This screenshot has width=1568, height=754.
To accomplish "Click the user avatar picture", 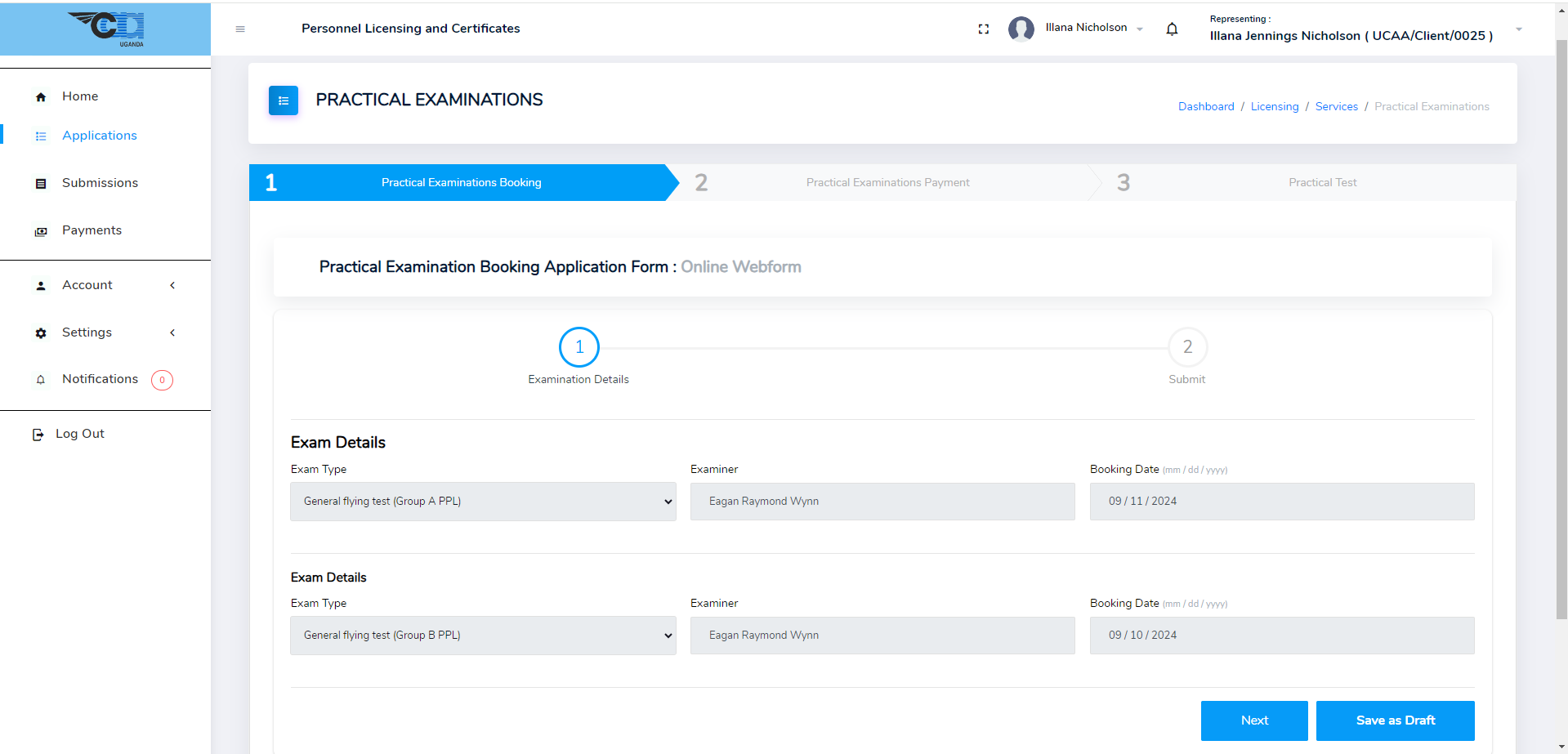I will (1021, 29).
